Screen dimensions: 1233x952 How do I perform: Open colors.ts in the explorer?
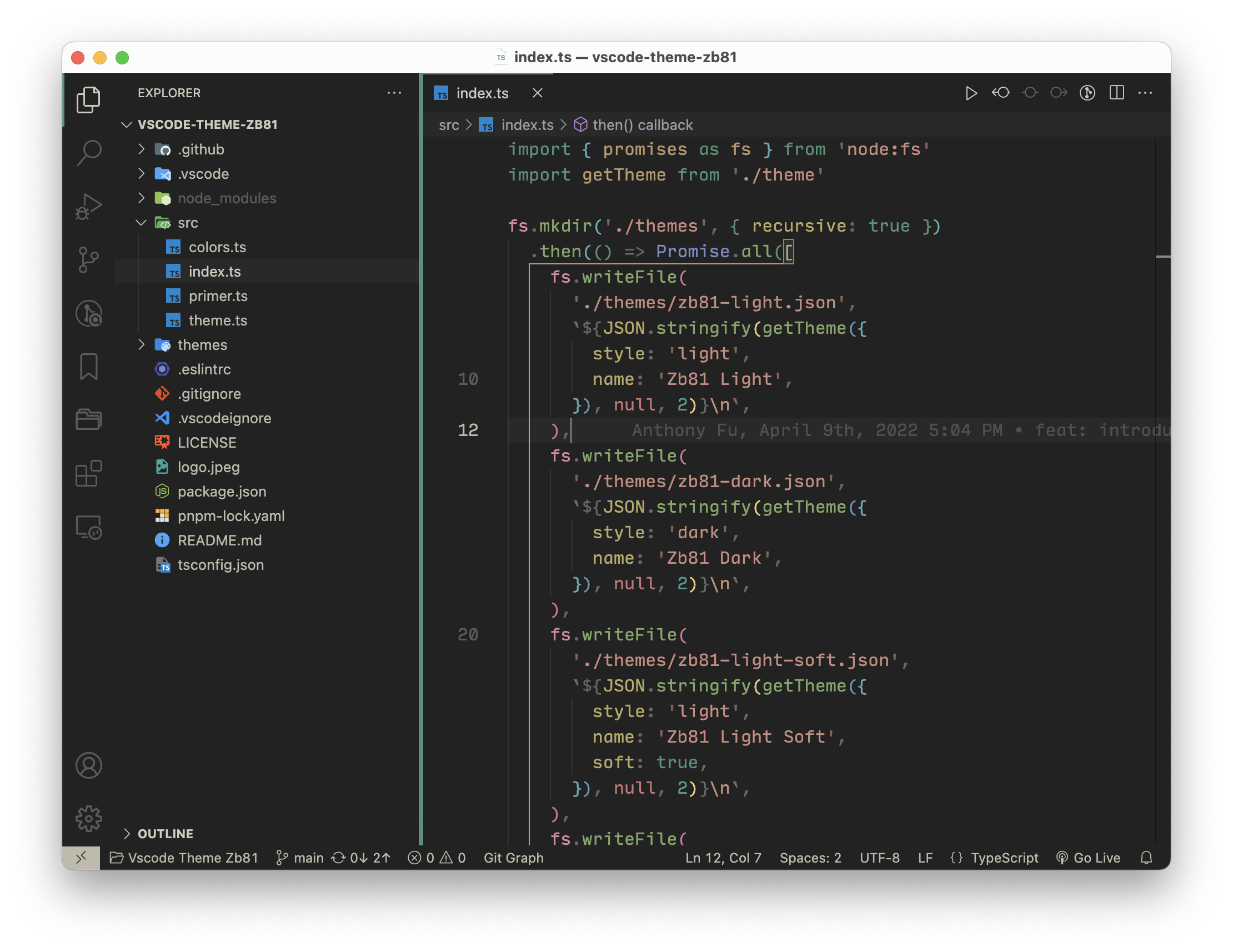click(267, 247)
